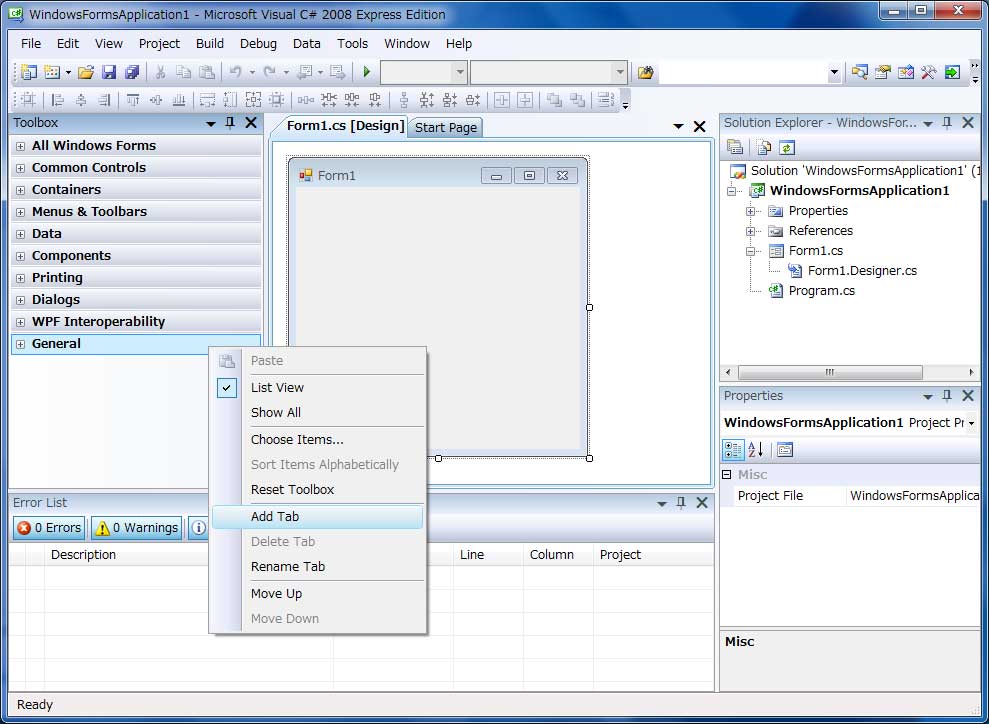Expand the Containers toolbox group
The width and height of the screenshot is (989, 724).
click(x=20, y=190)
